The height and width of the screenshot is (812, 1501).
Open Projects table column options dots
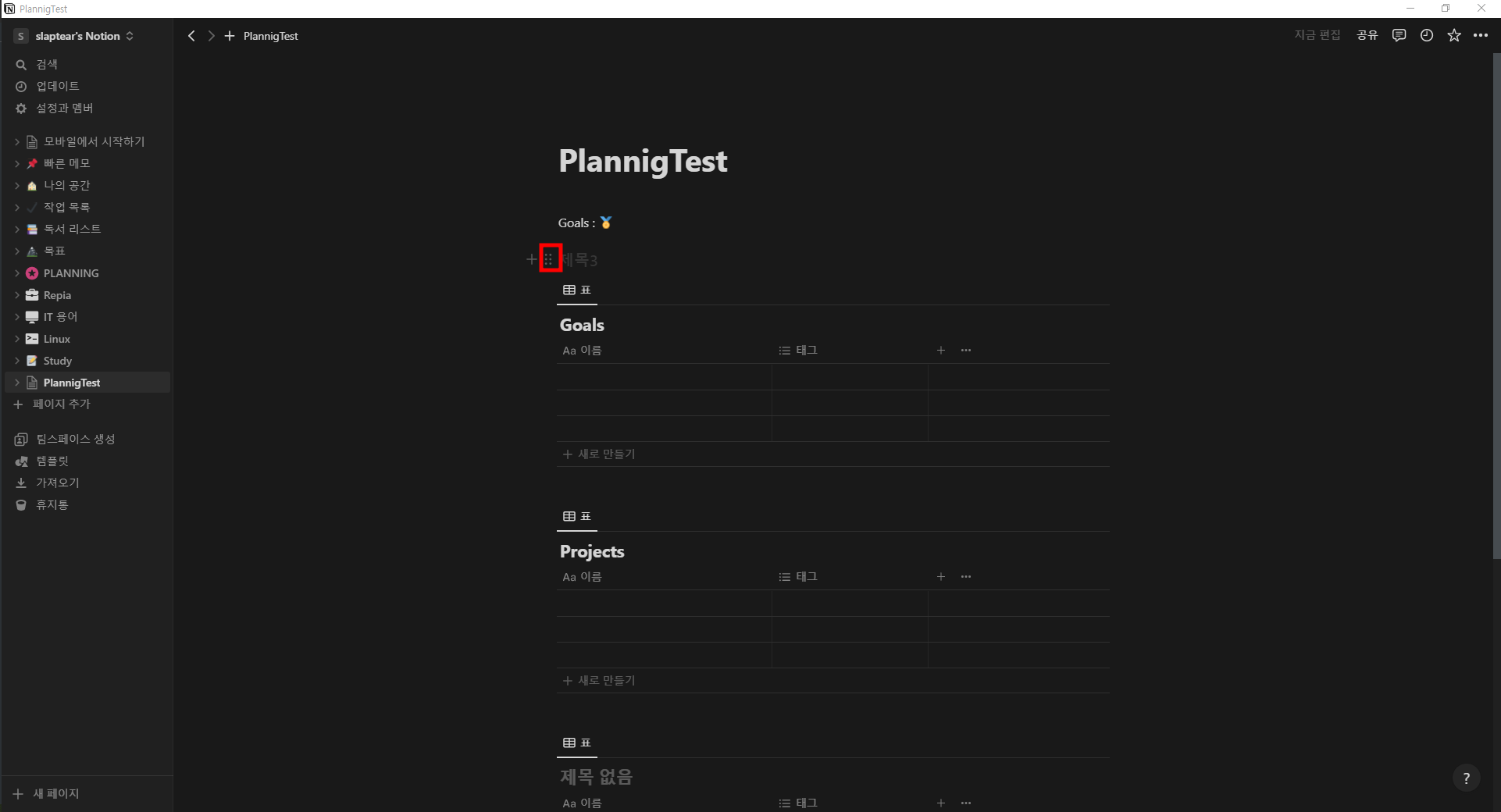(x=966, y=577)
